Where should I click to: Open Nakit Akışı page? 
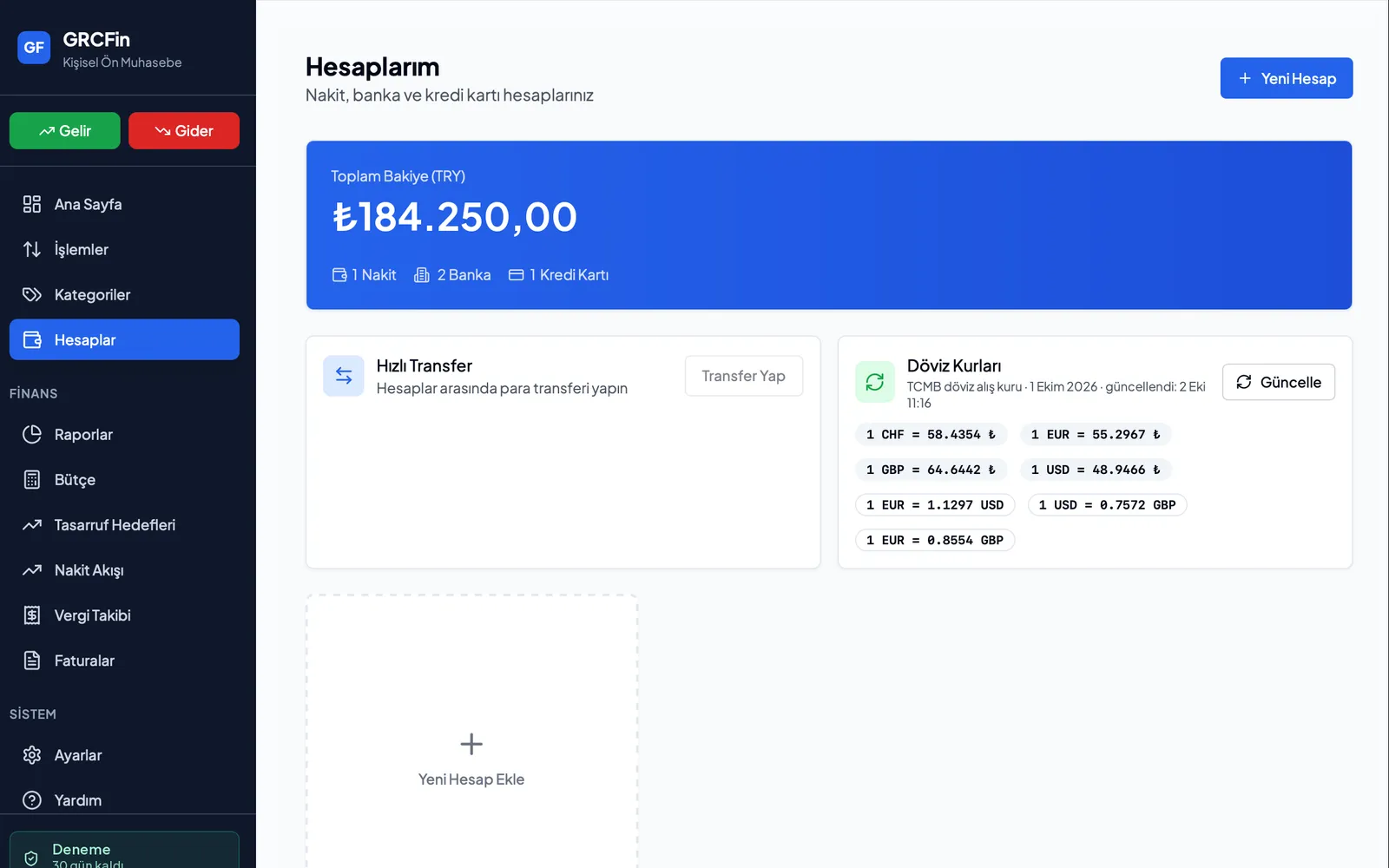(124, 569)
